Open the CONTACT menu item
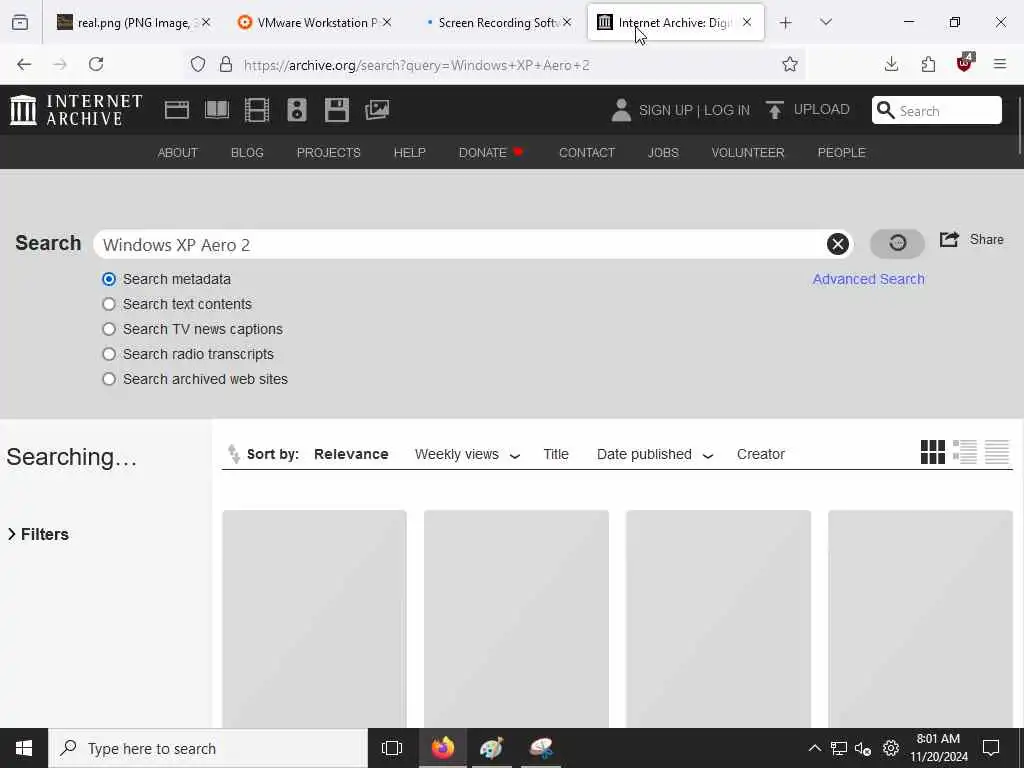The width and height of the screenshot is (1024, 768). [x=587, y=152]
